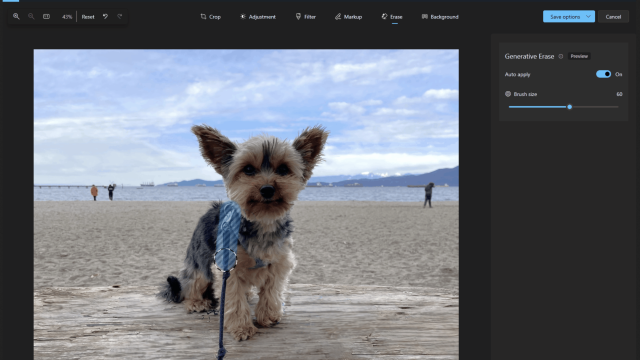640x360 pixels.
Task: Fit image to window icon
Action: click(x=47, y=16)
